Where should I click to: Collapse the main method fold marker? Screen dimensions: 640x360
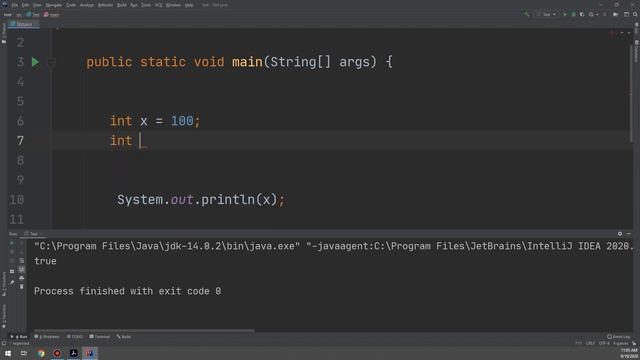(x=51, y=62)
